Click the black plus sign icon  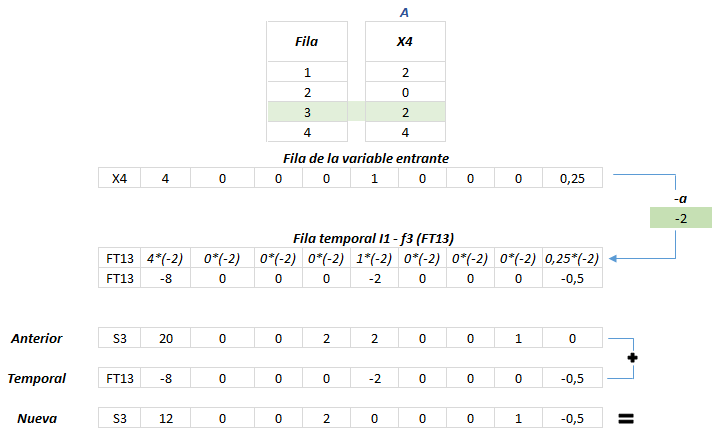(632, 358)
